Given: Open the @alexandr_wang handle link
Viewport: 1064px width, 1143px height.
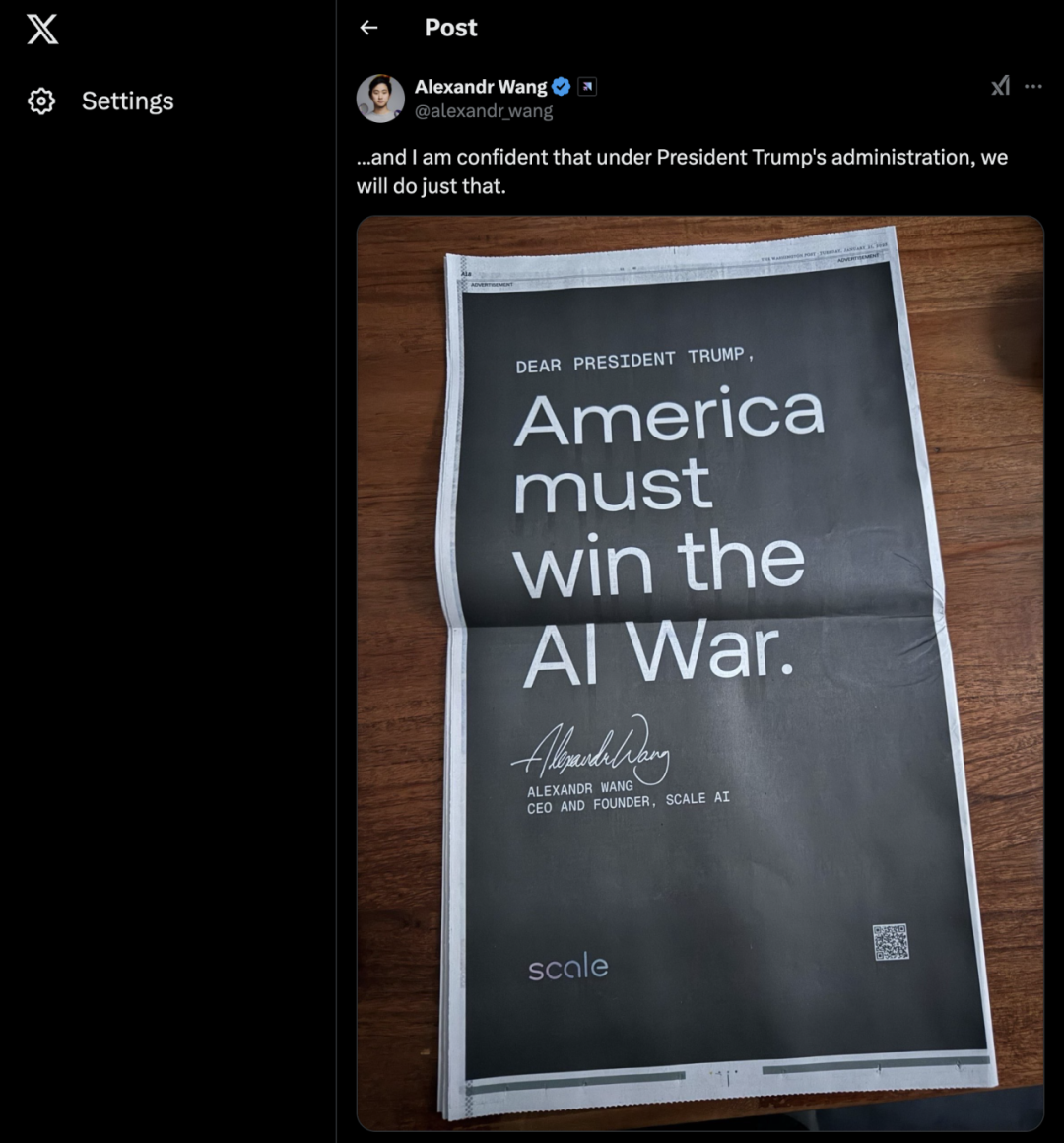Looking at the screenshot, I should pos(484,111).
